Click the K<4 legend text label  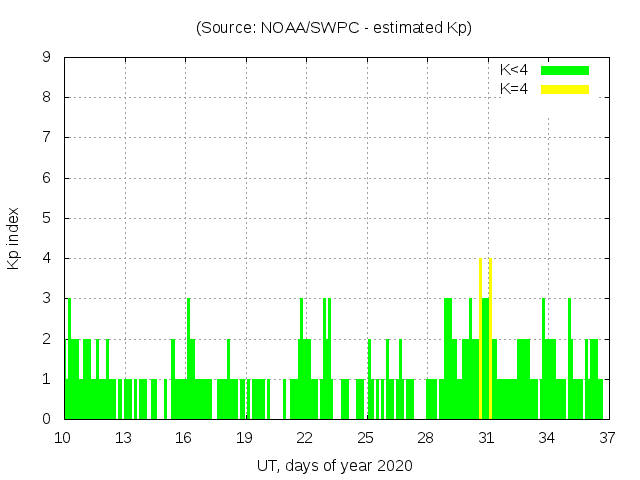pos(514,70)
